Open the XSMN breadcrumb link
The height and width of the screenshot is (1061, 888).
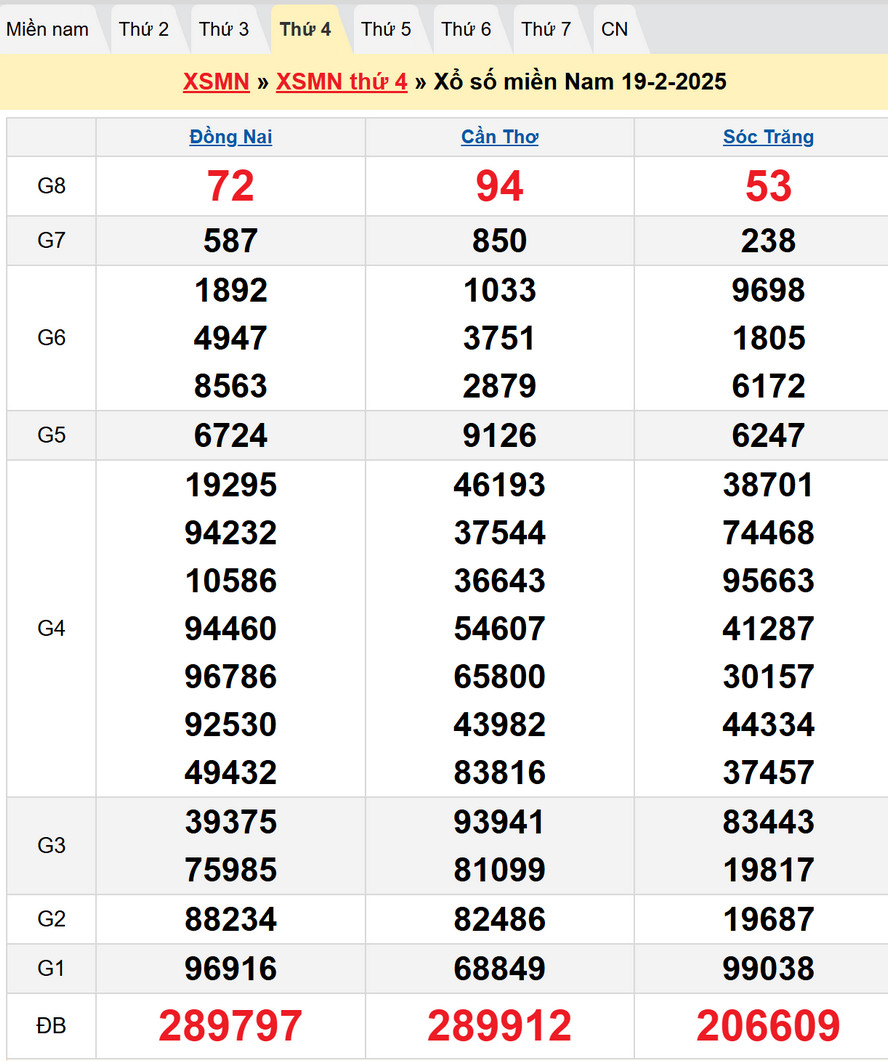(216, 82)
